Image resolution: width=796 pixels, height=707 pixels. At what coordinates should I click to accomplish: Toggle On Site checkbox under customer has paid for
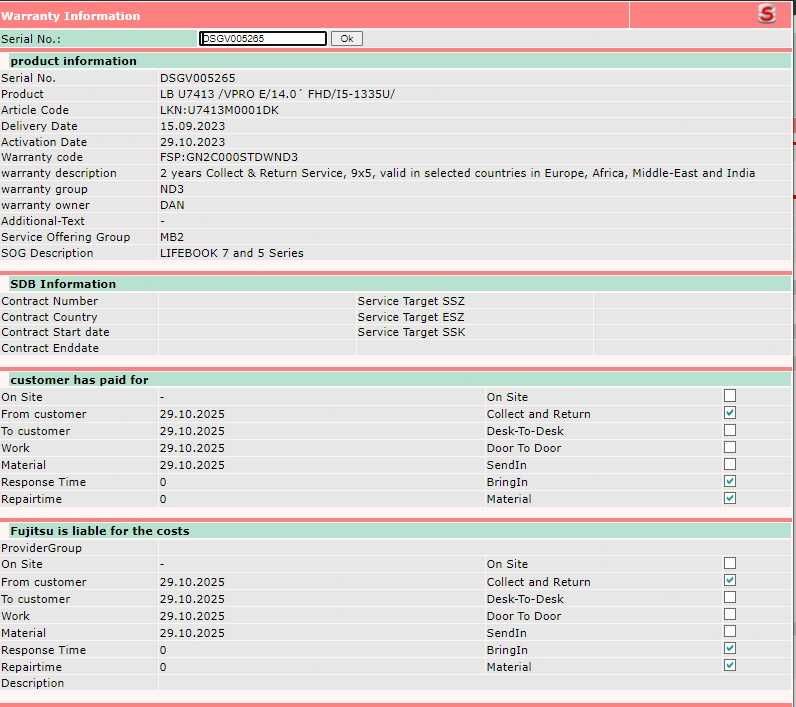[729, 395]
